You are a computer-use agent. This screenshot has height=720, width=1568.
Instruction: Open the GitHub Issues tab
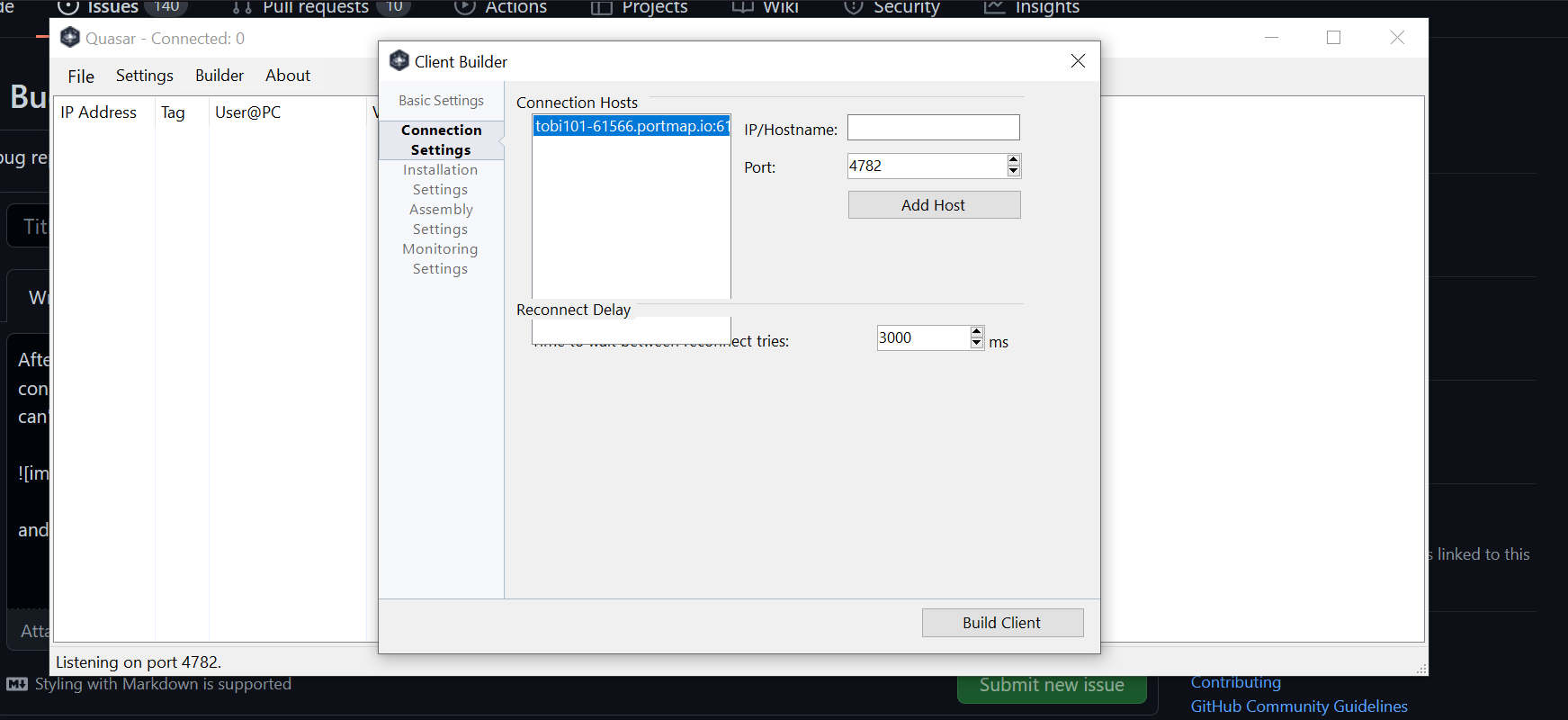pyautogui.click(x=121, y=7)
